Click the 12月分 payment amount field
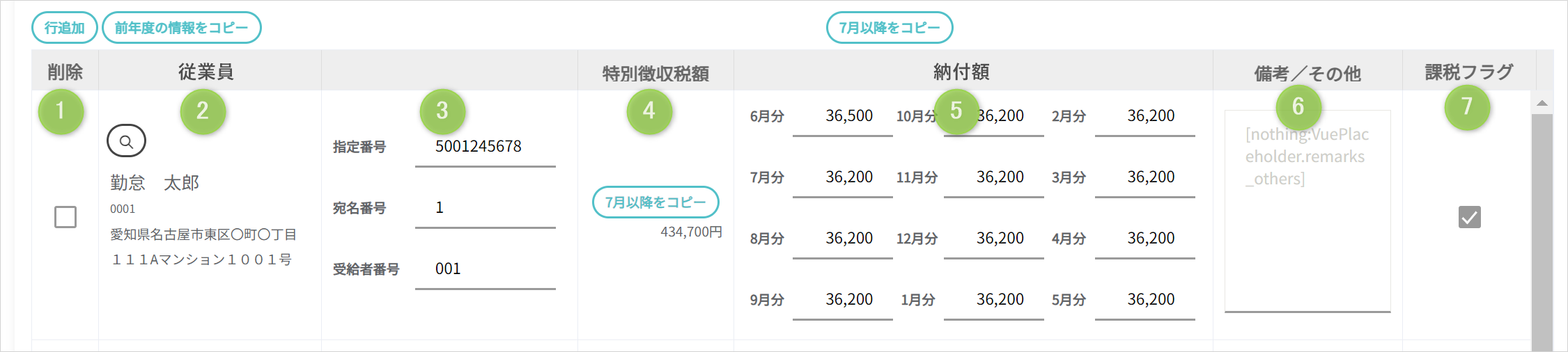This screenshot has width=1568, height=352. [993, 239]
